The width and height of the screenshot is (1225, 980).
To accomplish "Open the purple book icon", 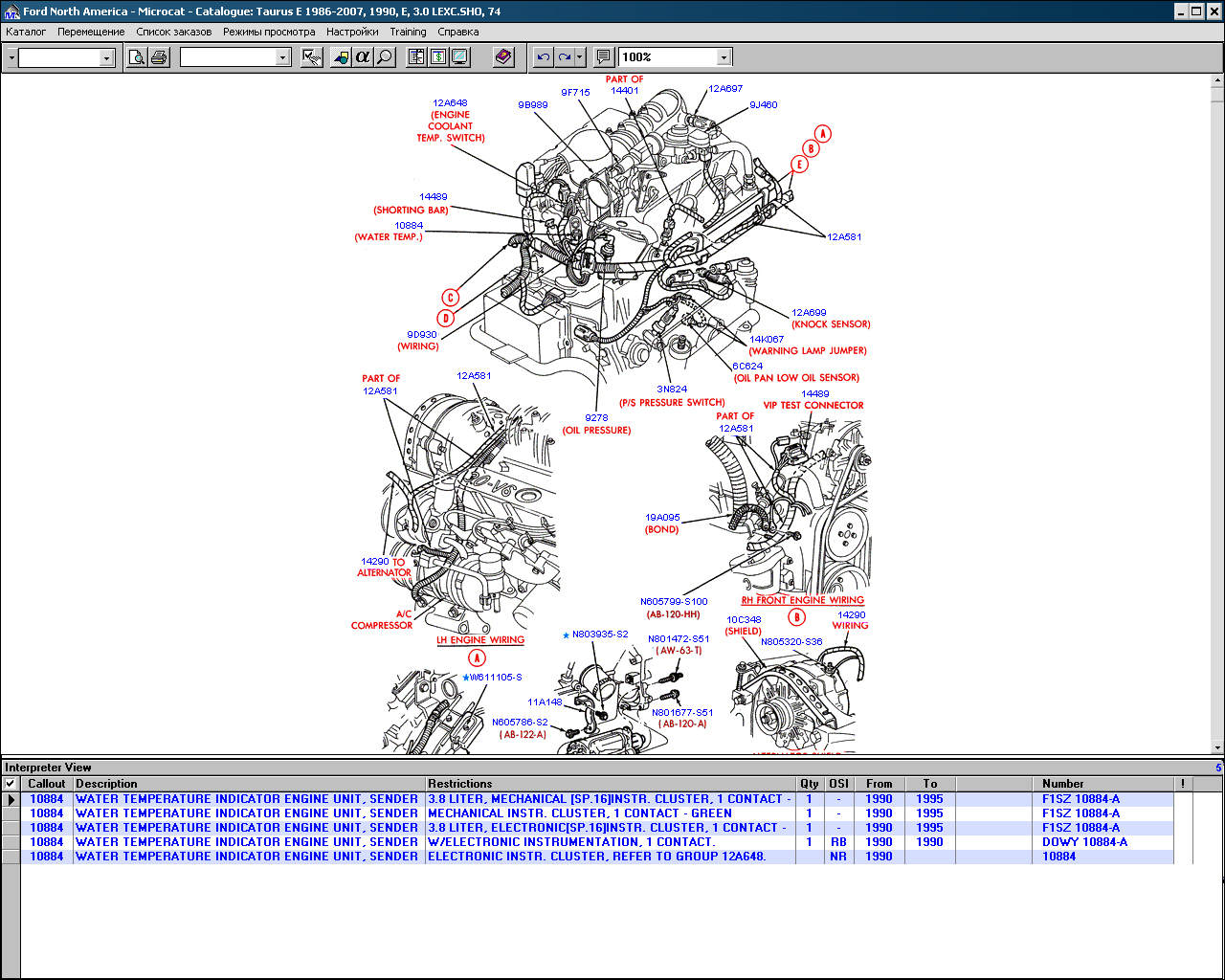I will (x=503, y=57).
